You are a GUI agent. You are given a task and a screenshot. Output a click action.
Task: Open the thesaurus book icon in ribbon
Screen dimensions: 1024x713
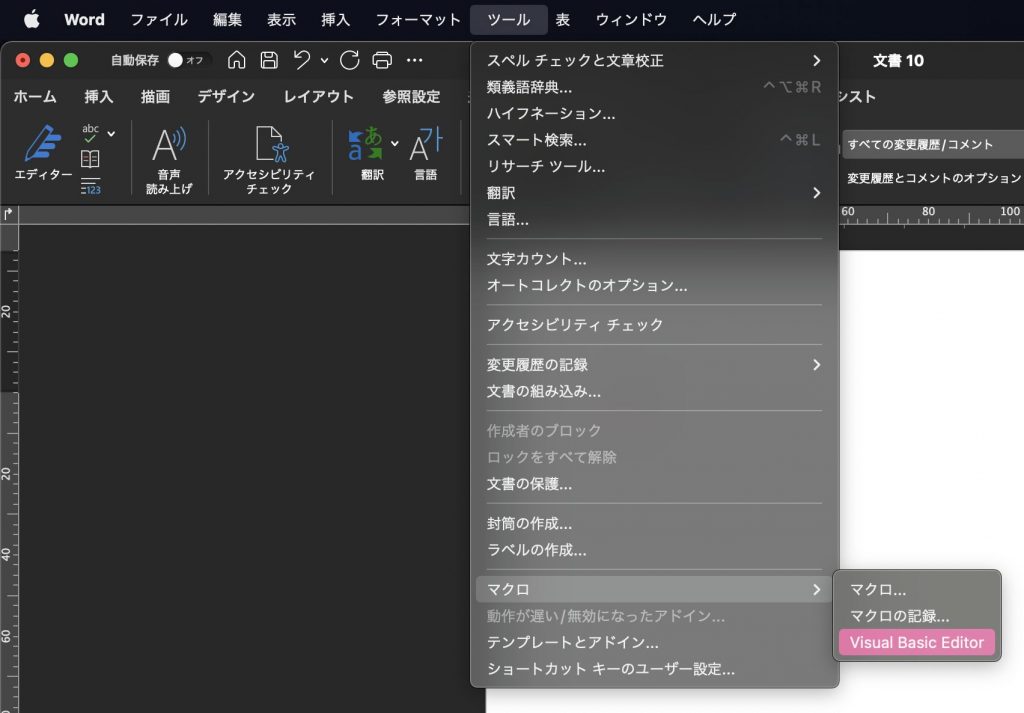pos(90,159)
